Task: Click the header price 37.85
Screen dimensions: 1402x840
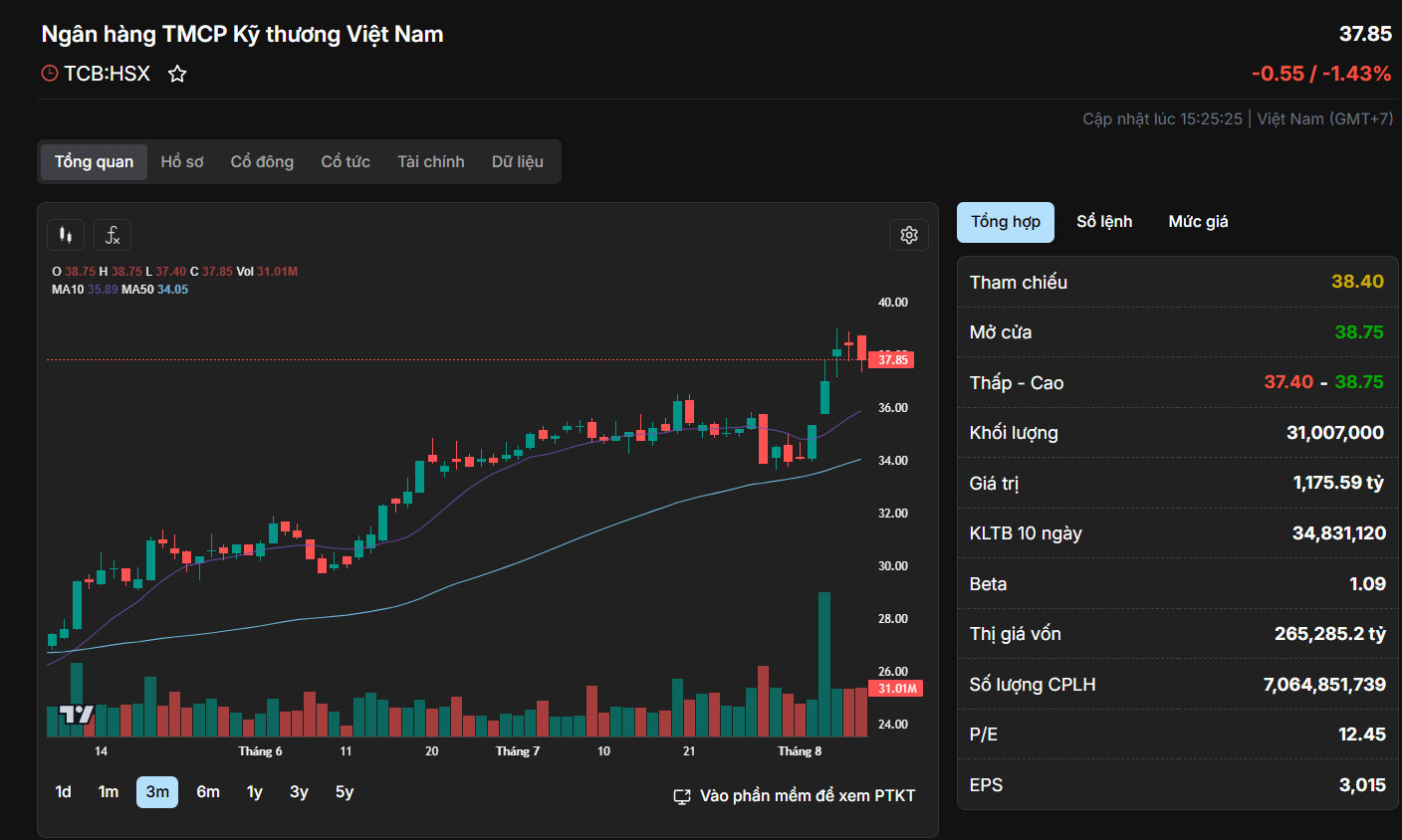Action: point(1365,34)
